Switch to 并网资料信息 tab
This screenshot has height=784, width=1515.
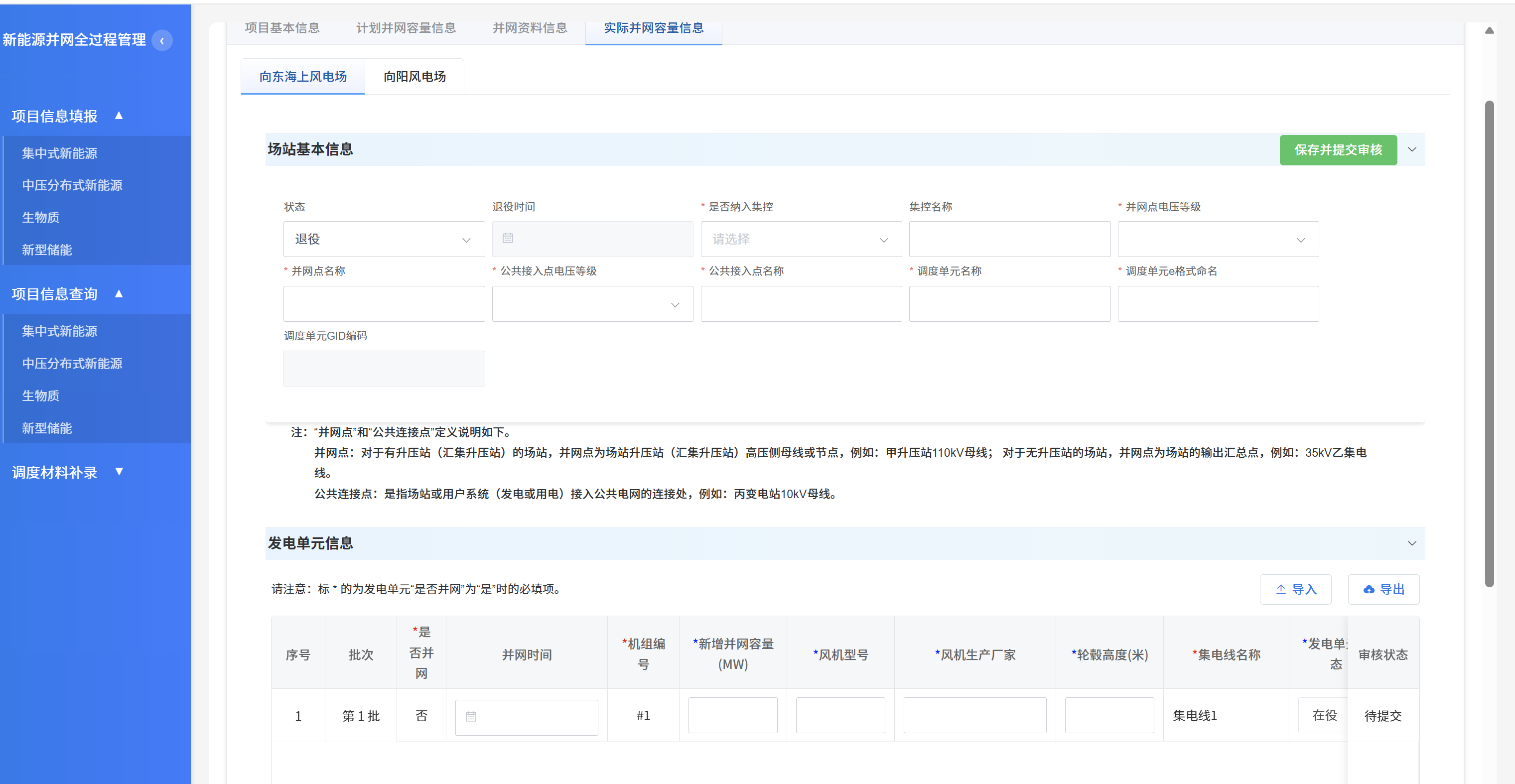[x=530, y=28]
